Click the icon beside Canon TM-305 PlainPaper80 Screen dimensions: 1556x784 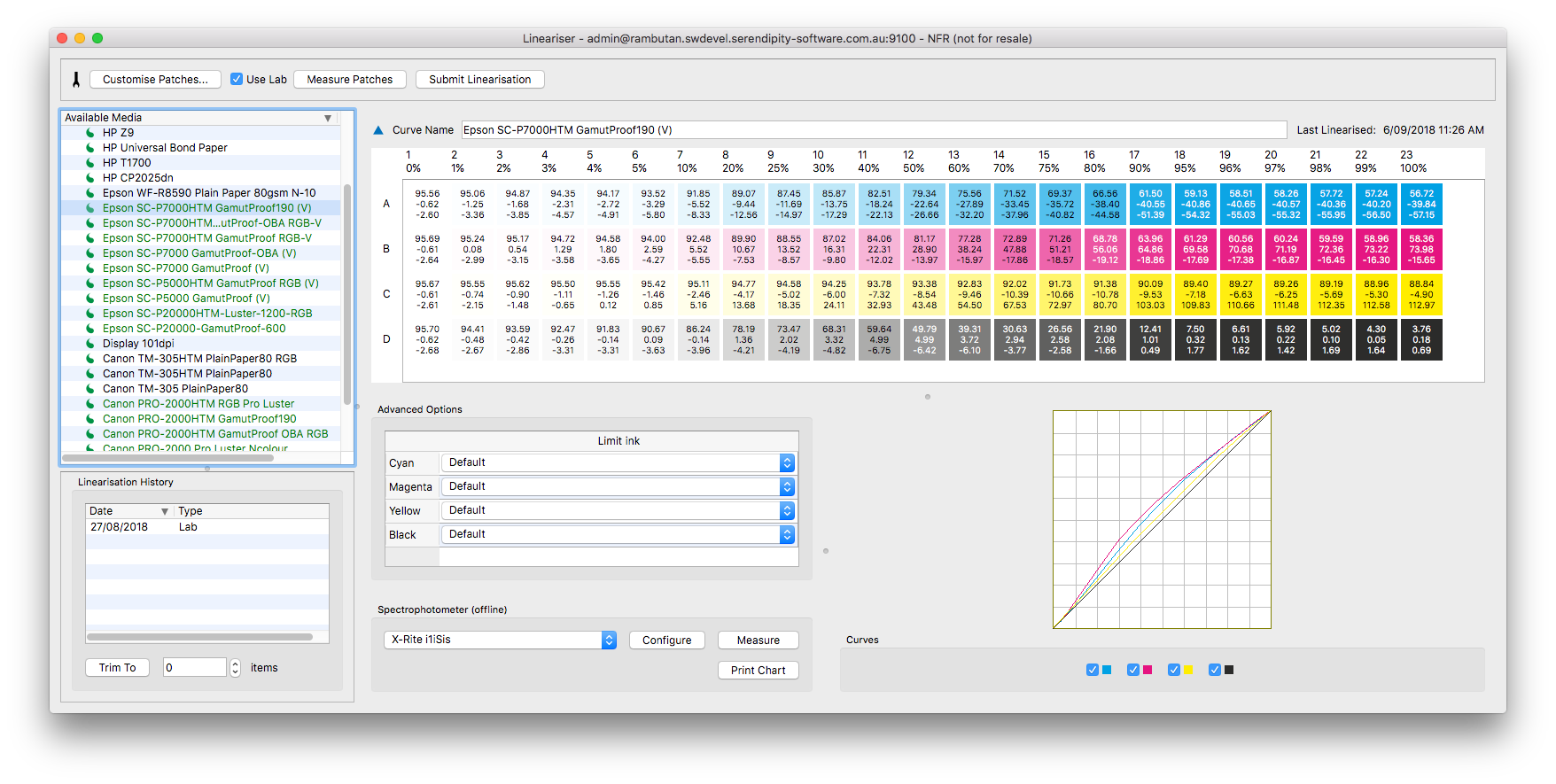90,389
